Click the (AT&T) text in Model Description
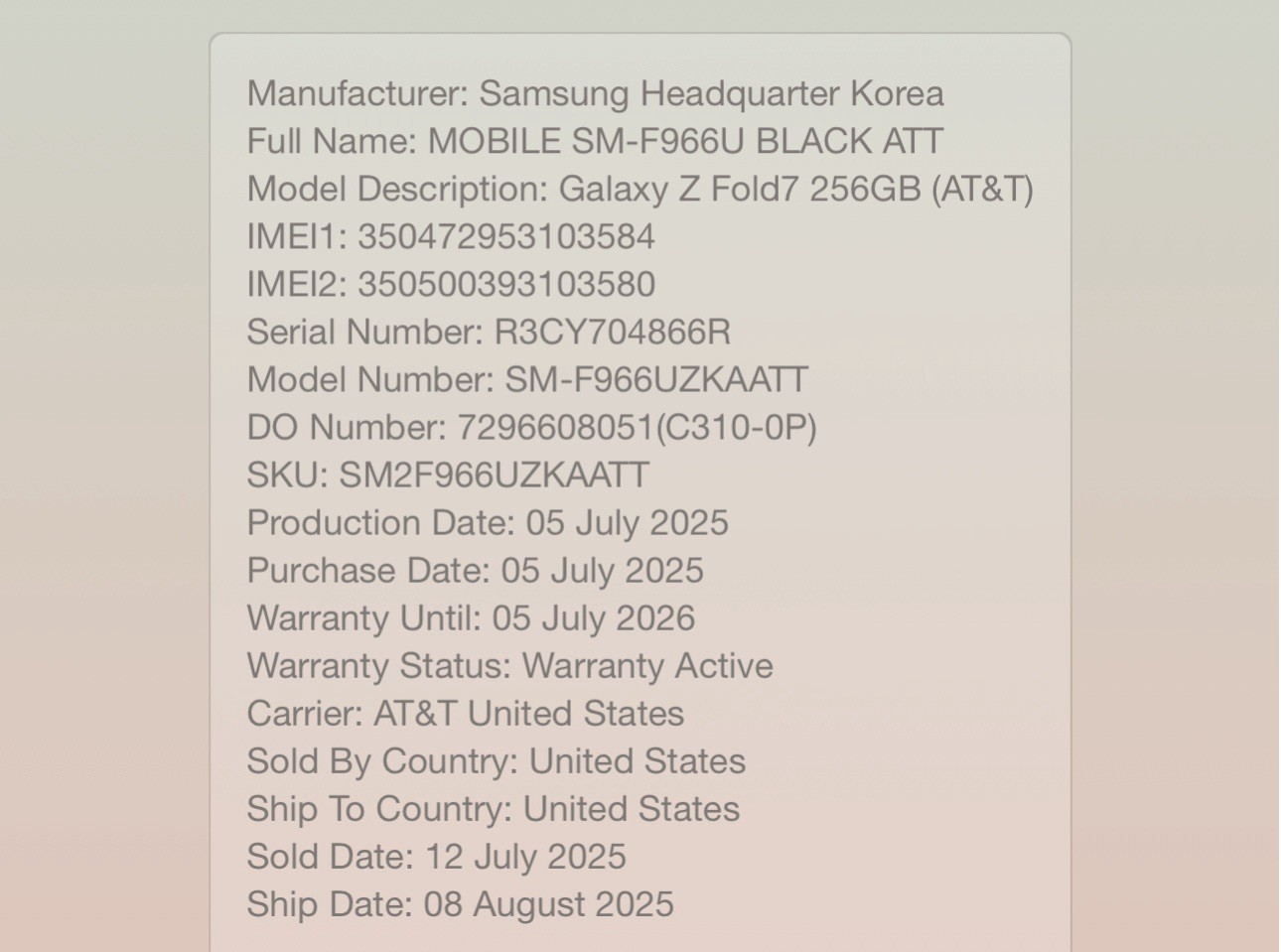This screenshot has width=1281, height=952. coord(982,190)
